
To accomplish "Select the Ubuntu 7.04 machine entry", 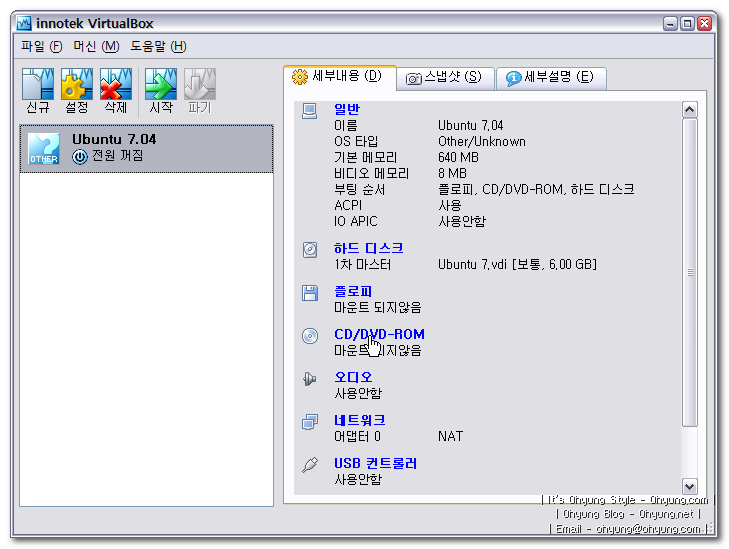I will click(x=146, y=149).
